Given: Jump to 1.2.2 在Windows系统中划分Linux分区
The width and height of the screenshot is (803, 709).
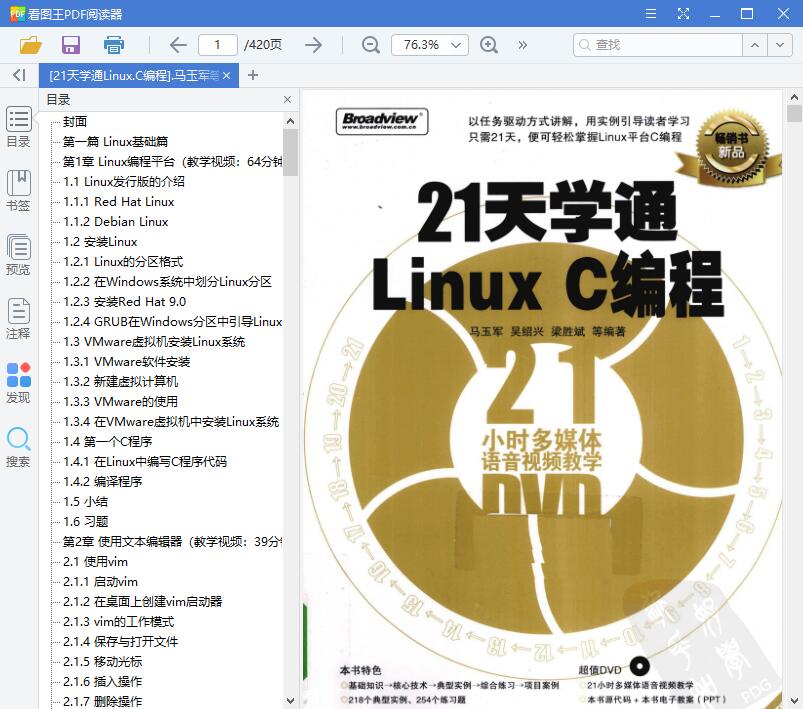Looking at the screenshot, I should pyautogui.click(x=167, y=281).
